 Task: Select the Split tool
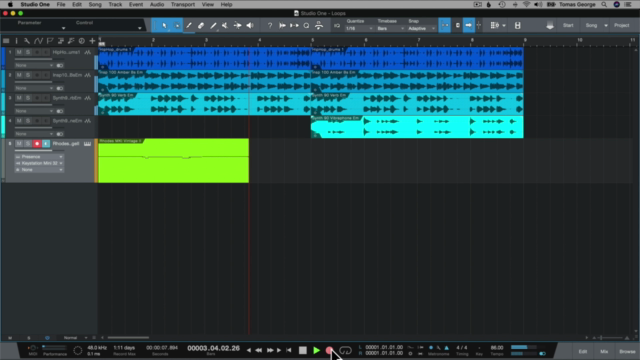pos(189,25)
